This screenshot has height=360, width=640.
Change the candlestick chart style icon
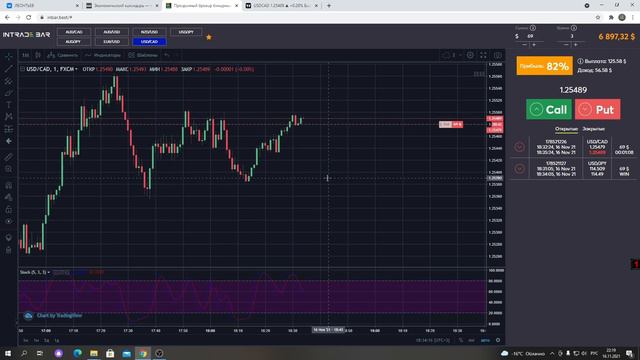tap(38, 55)
